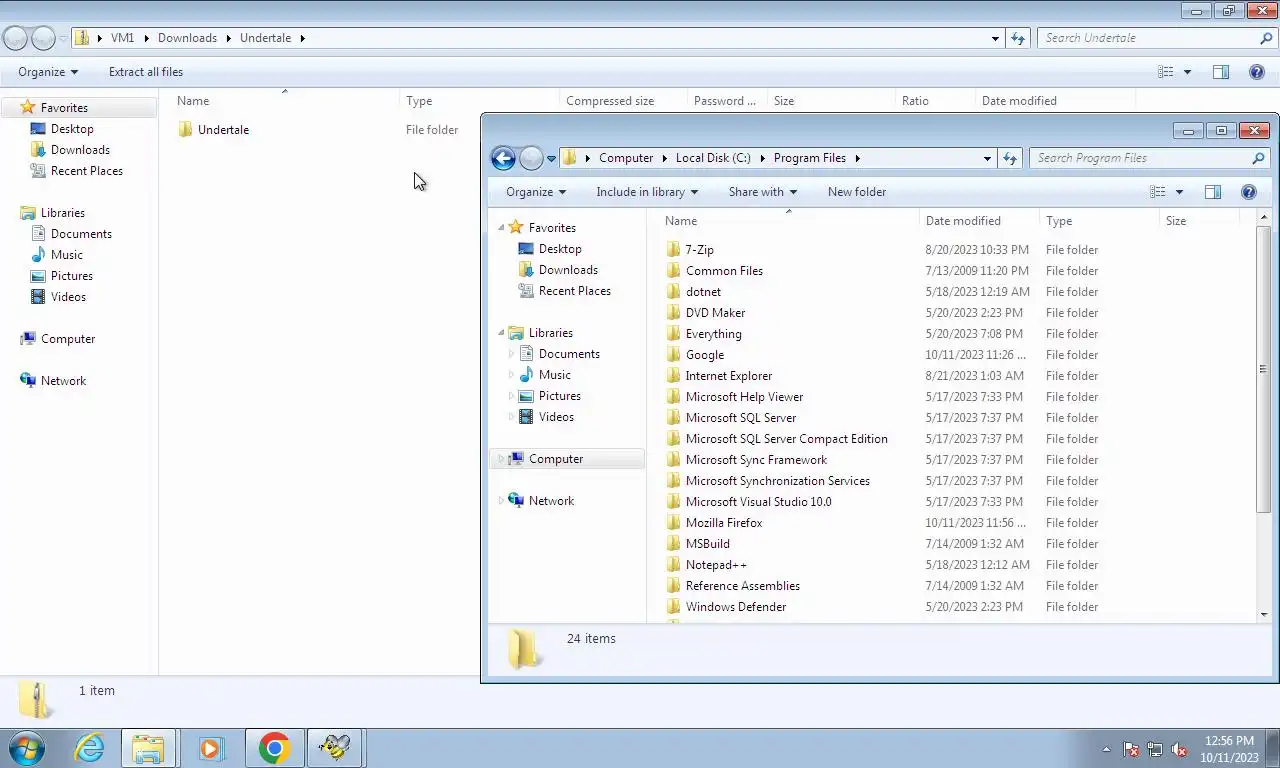Click the Action Center flag tray icon
Image resolution: width=1280 pixels, height=768 pixels.
(1131, 749)
